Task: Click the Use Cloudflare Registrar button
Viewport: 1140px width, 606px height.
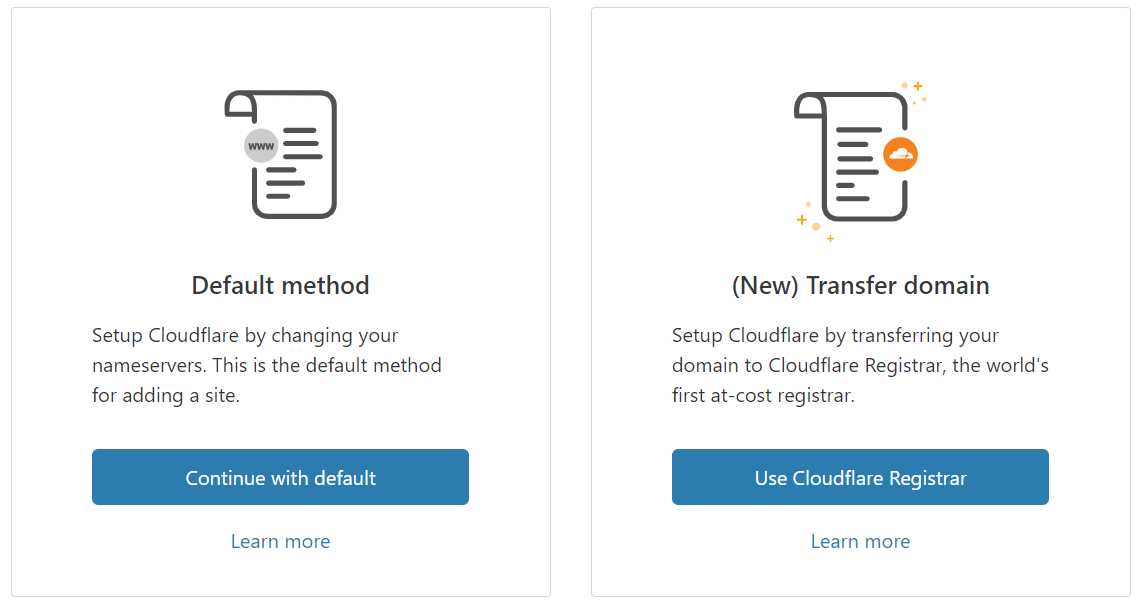Action: pyautogui.click(x=860, y=477)
